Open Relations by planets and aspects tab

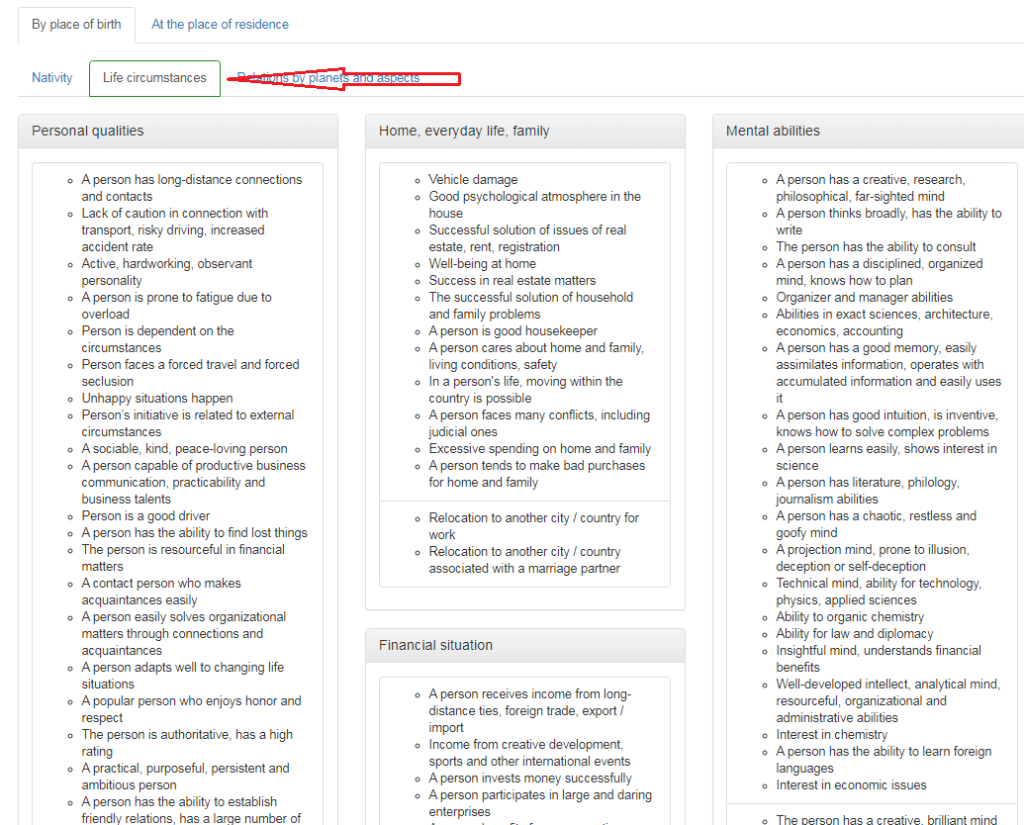(328, 78)
